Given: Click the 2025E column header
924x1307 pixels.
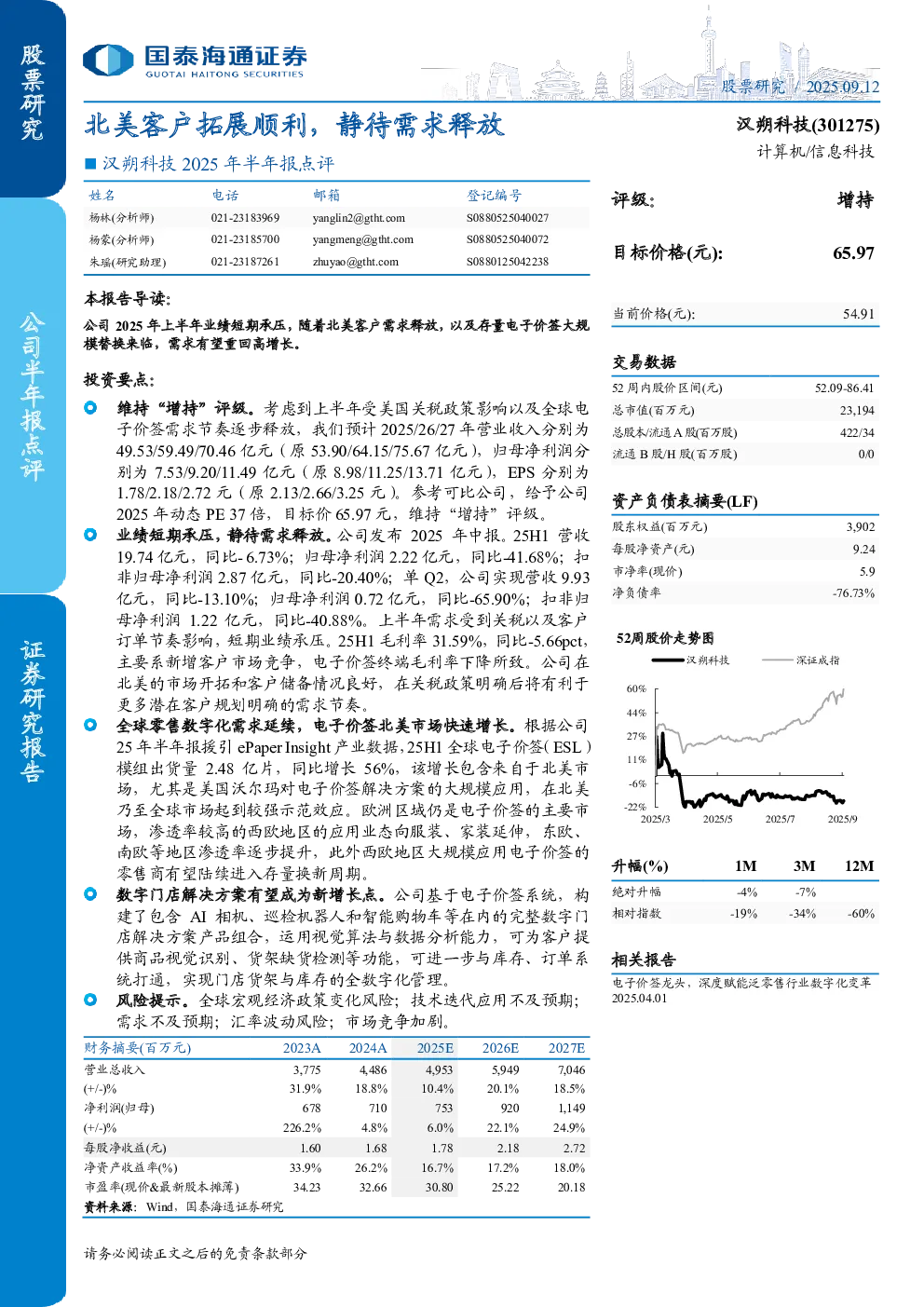Looking at the screenshot, I should click(435, 1048).
